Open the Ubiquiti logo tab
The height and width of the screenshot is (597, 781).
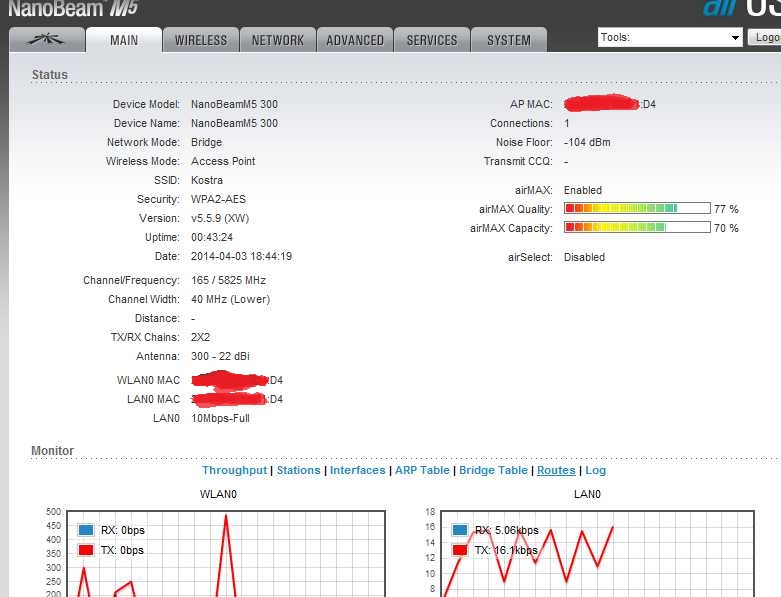[x=46, y=40]
